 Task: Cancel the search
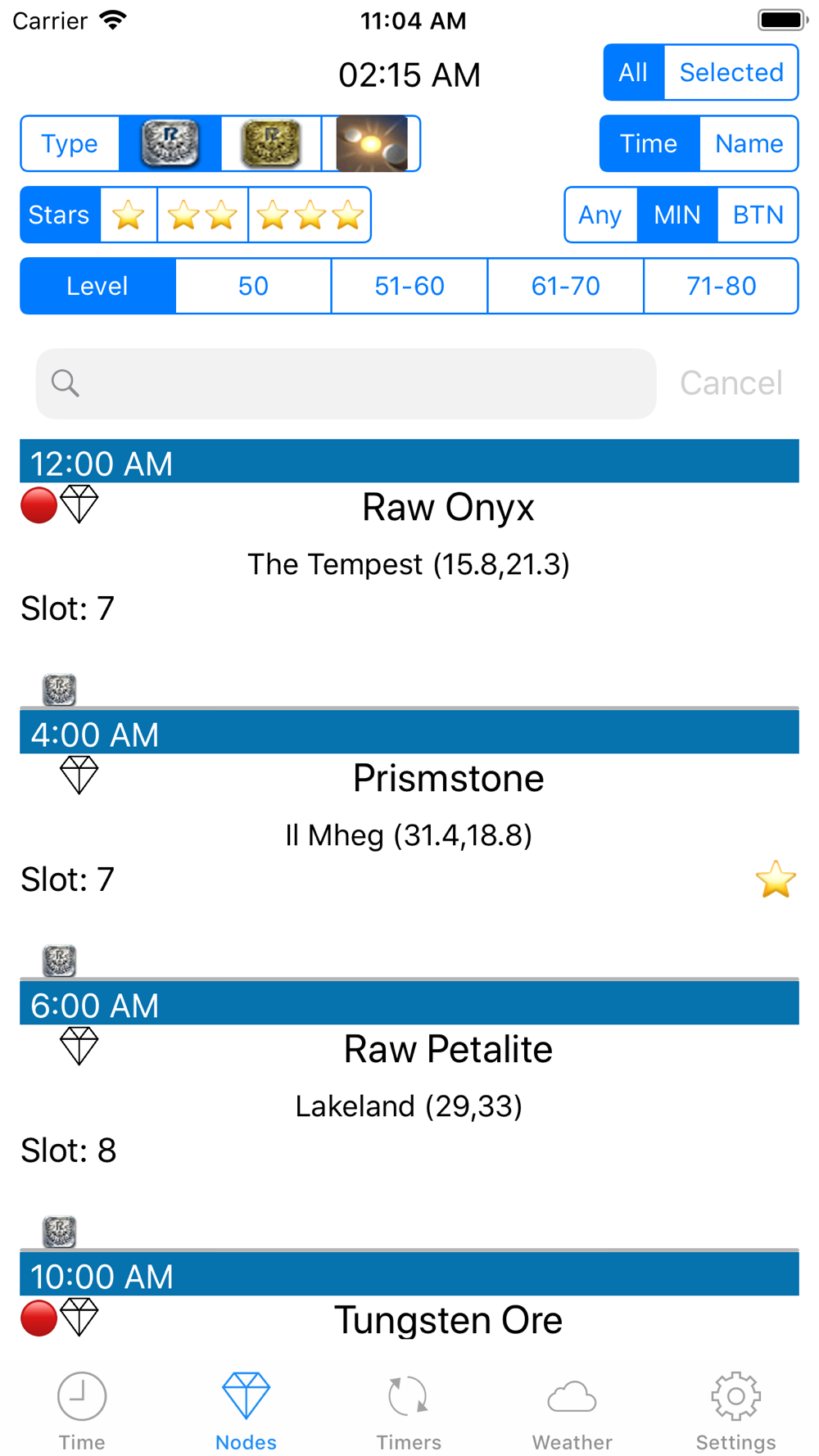pyautogui.click(x=731, y=383)
